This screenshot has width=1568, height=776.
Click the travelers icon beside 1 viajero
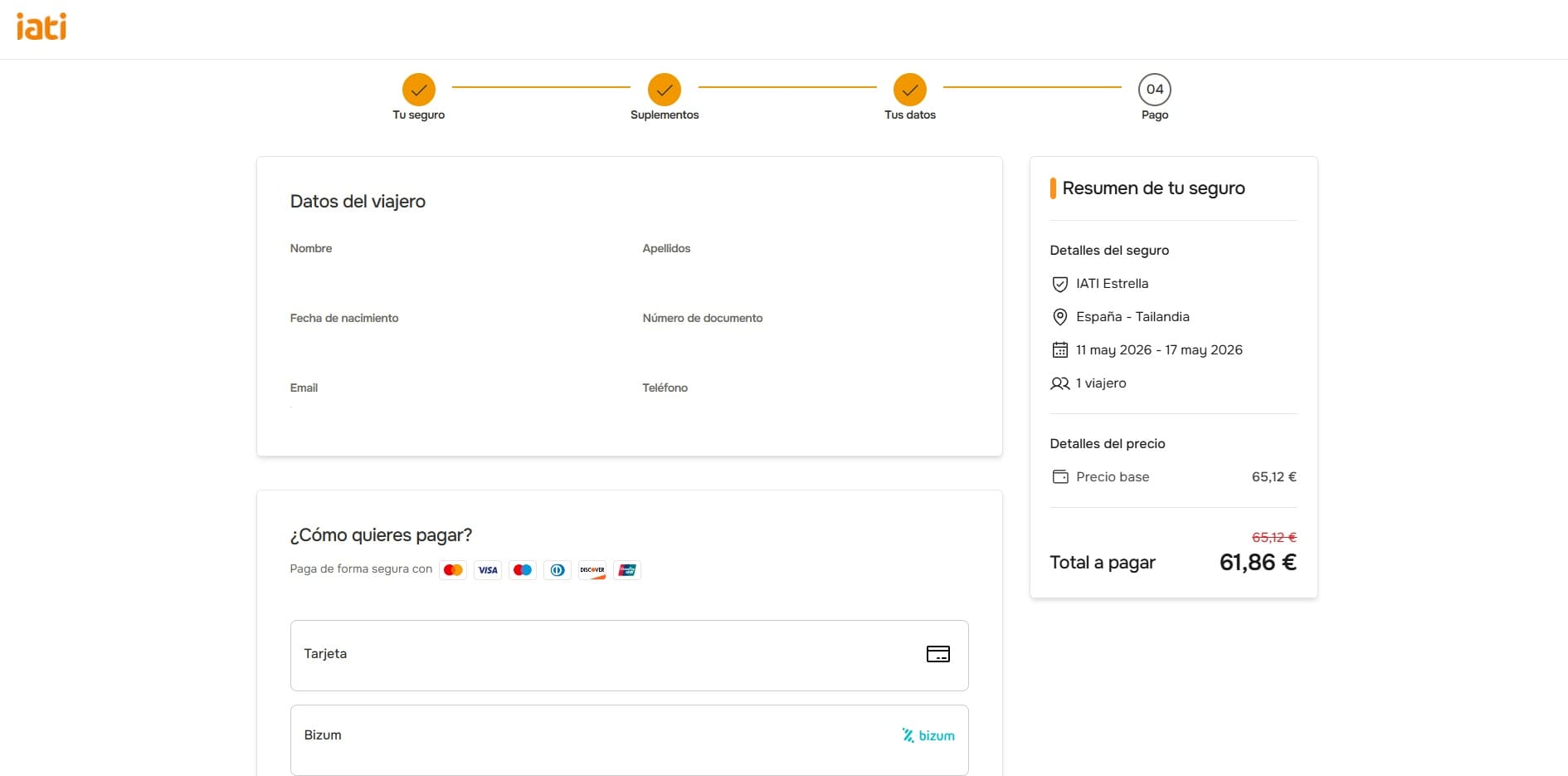point(1059,383)
